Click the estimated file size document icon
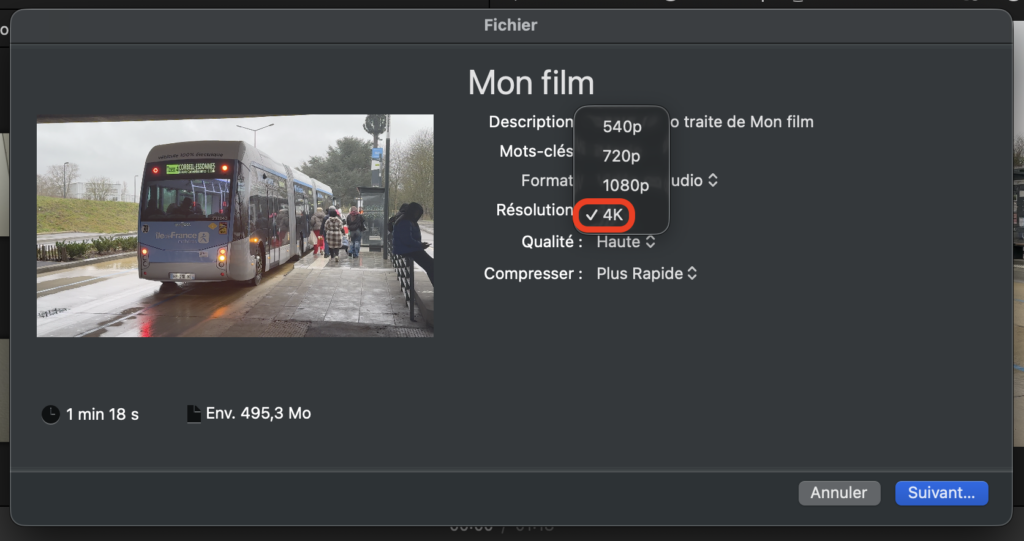The width and height of the screenshot is (1024, 541). [x=194, y=414]
